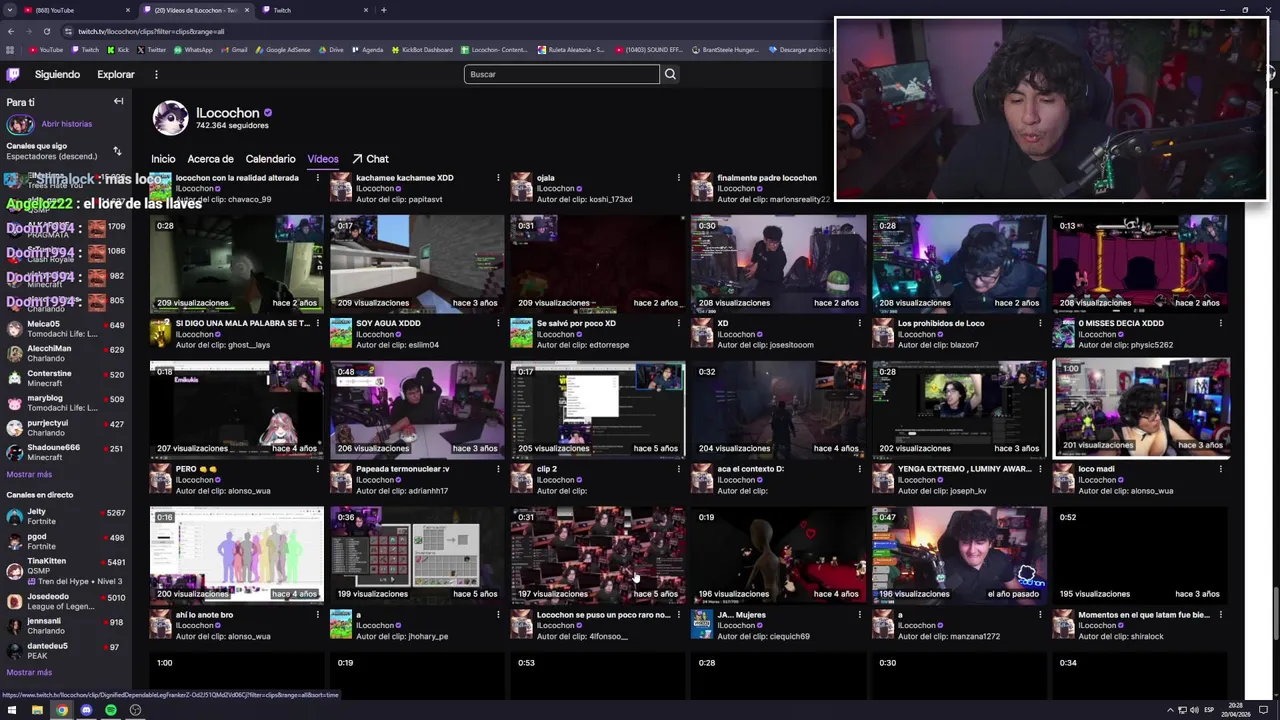Open Josedeodo live channel in sidebar
The height and width of the screenshot is (720, 1280).
click(x=65, y=601)
